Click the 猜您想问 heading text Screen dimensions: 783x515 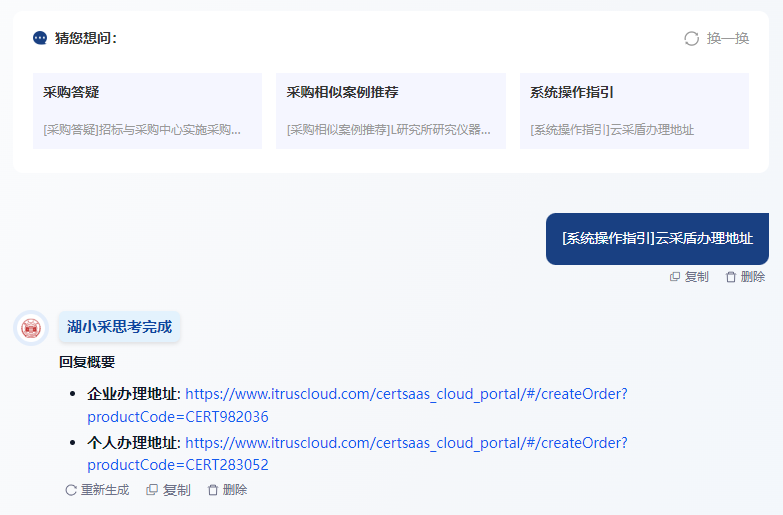click(x=86, y=38)
